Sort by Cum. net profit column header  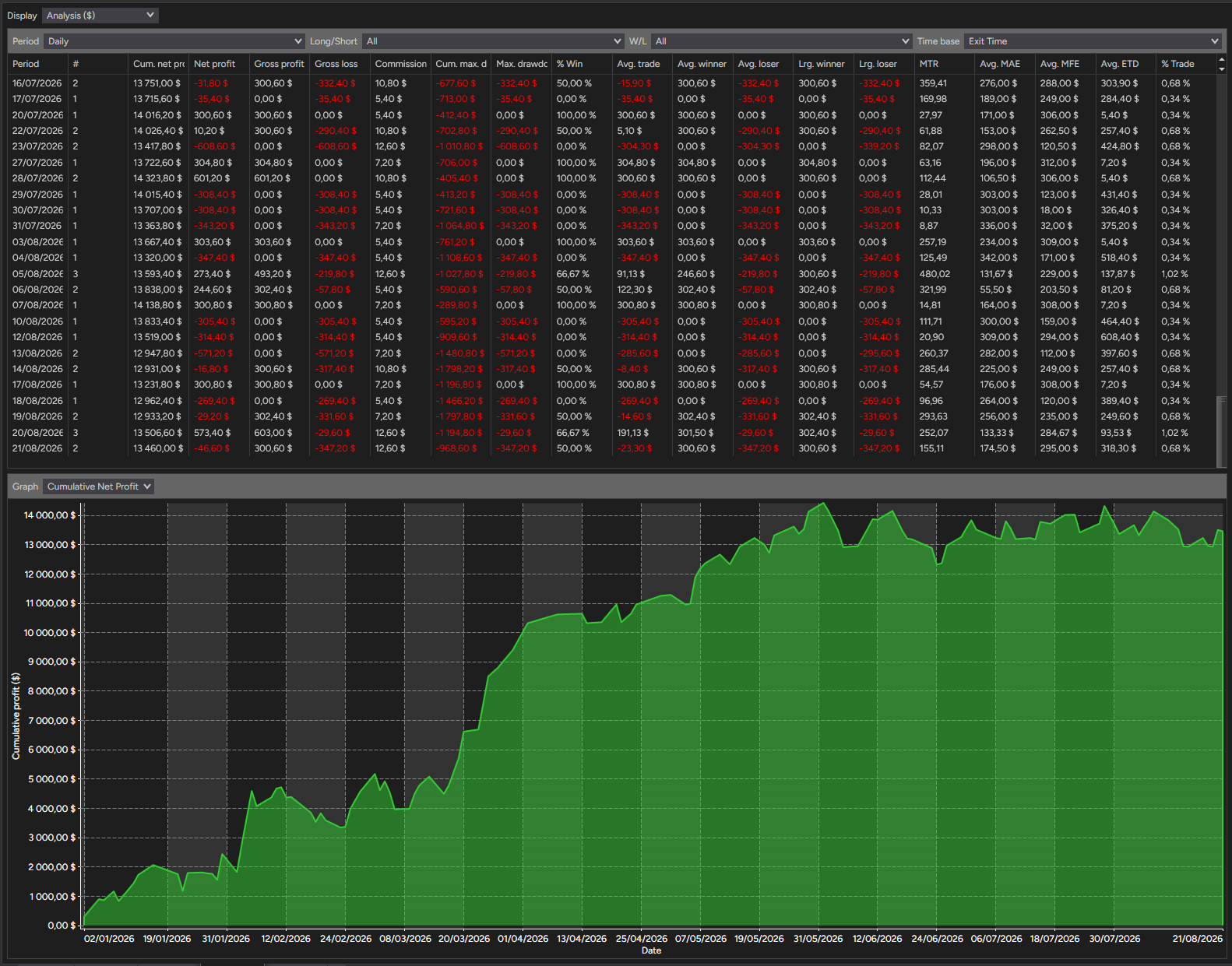(158, 64)
